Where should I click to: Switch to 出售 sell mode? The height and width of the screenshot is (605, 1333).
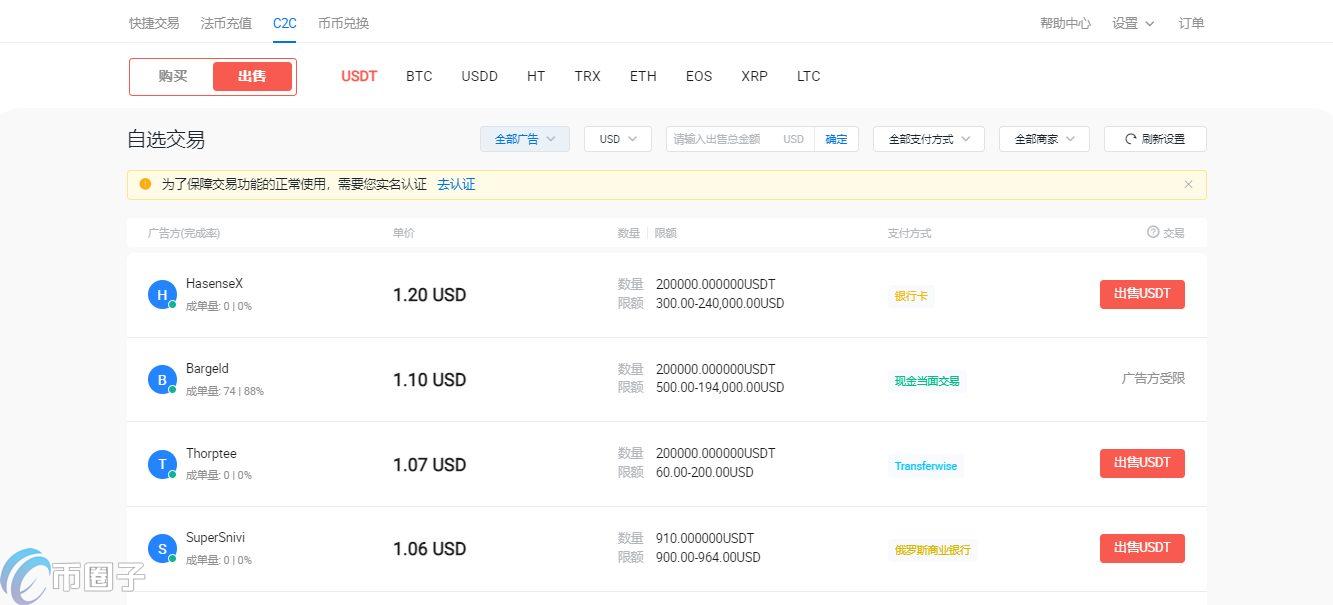(x=252, y=76)
